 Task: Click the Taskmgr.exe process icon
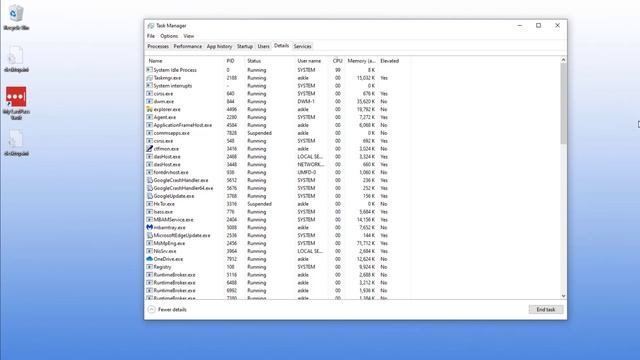point(149,78)
